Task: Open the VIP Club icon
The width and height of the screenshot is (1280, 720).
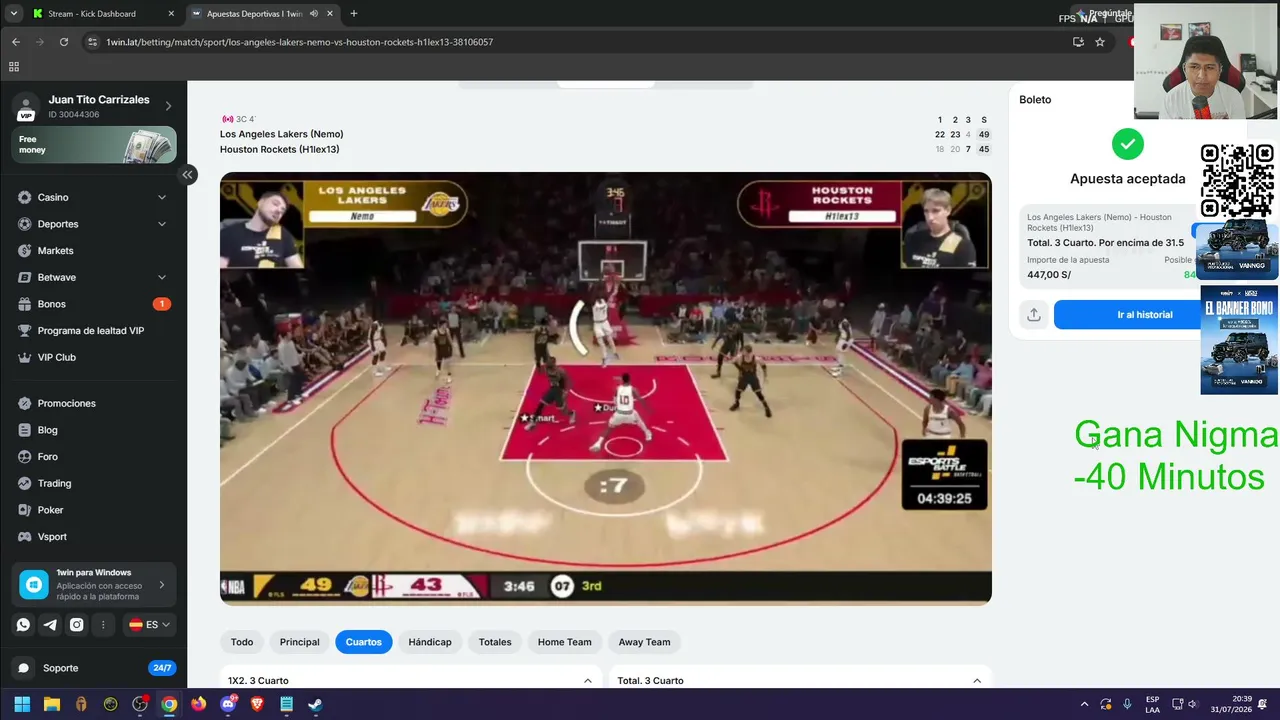Action: point(25,357)
